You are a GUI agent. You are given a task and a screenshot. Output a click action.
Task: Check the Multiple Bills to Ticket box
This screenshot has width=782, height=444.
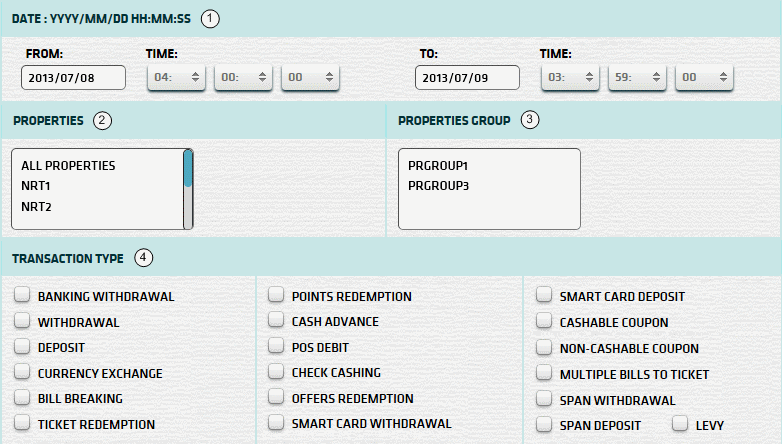coord(544,373)
